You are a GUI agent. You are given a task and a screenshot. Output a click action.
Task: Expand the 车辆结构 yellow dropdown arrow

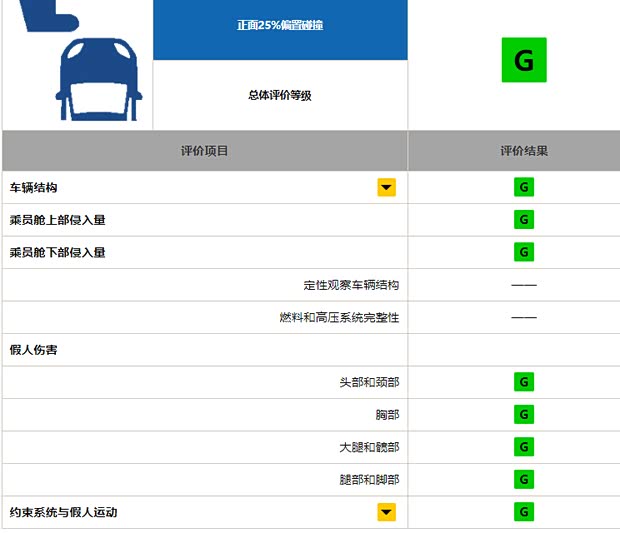(386, 187)
